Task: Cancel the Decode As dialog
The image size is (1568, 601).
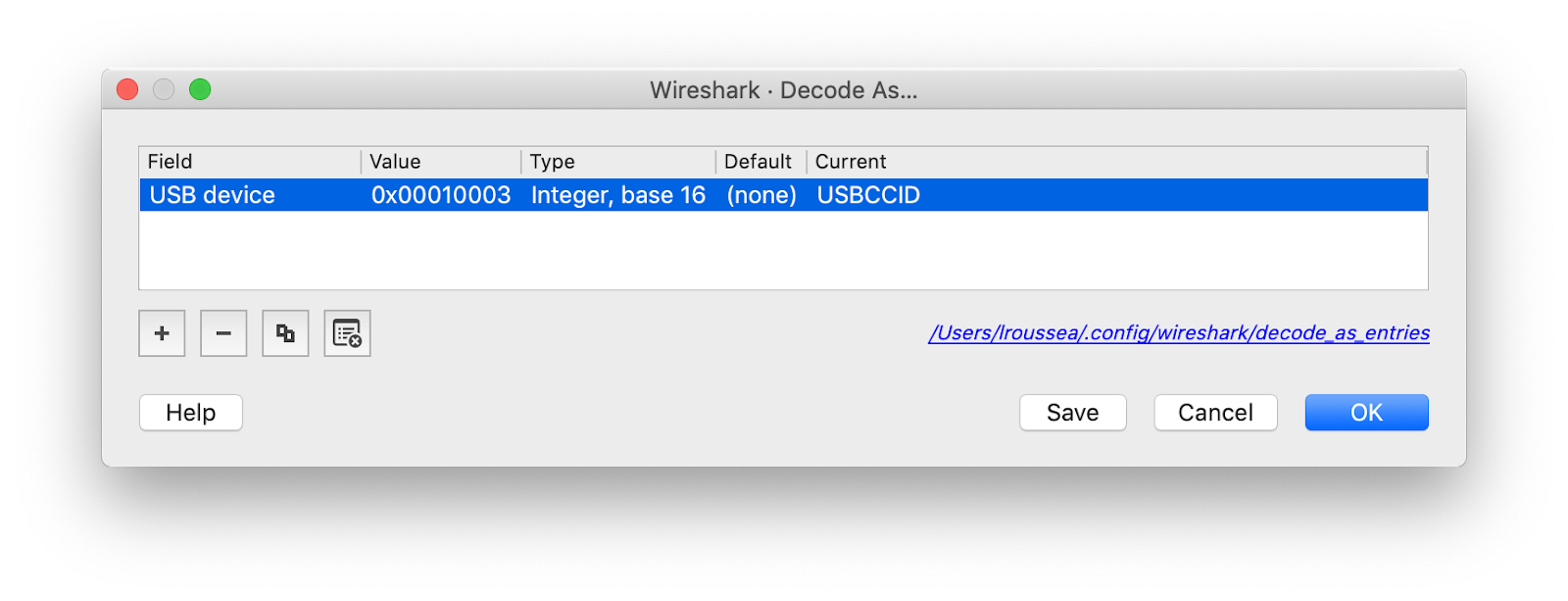Action: (1214, 412)
